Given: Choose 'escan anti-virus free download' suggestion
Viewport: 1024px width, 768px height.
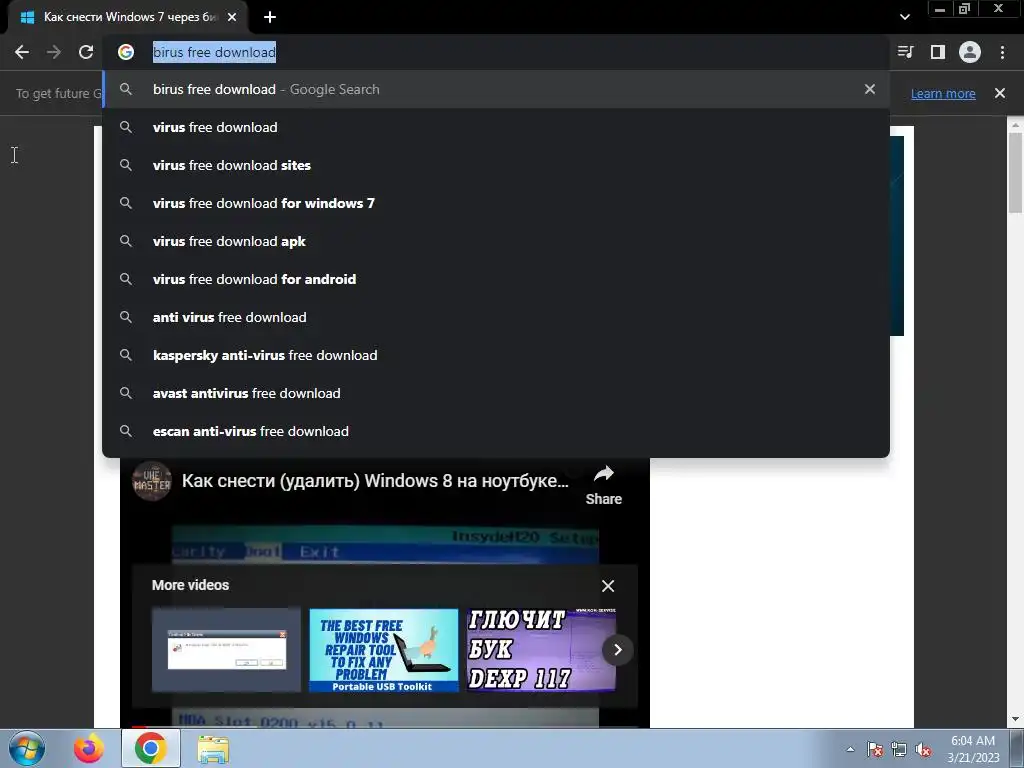Looking at the screenshot, I should [496, 431].
